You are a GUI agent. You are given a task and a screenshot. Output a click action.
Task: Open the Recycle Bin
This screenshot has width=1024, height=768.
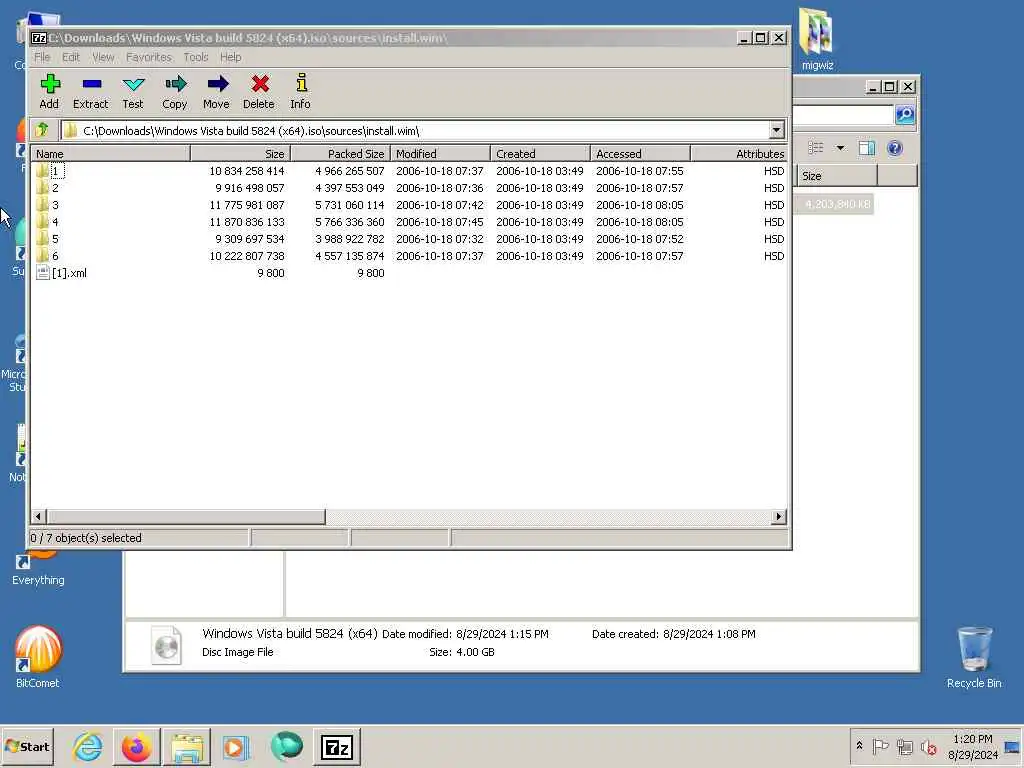[974, 656]
